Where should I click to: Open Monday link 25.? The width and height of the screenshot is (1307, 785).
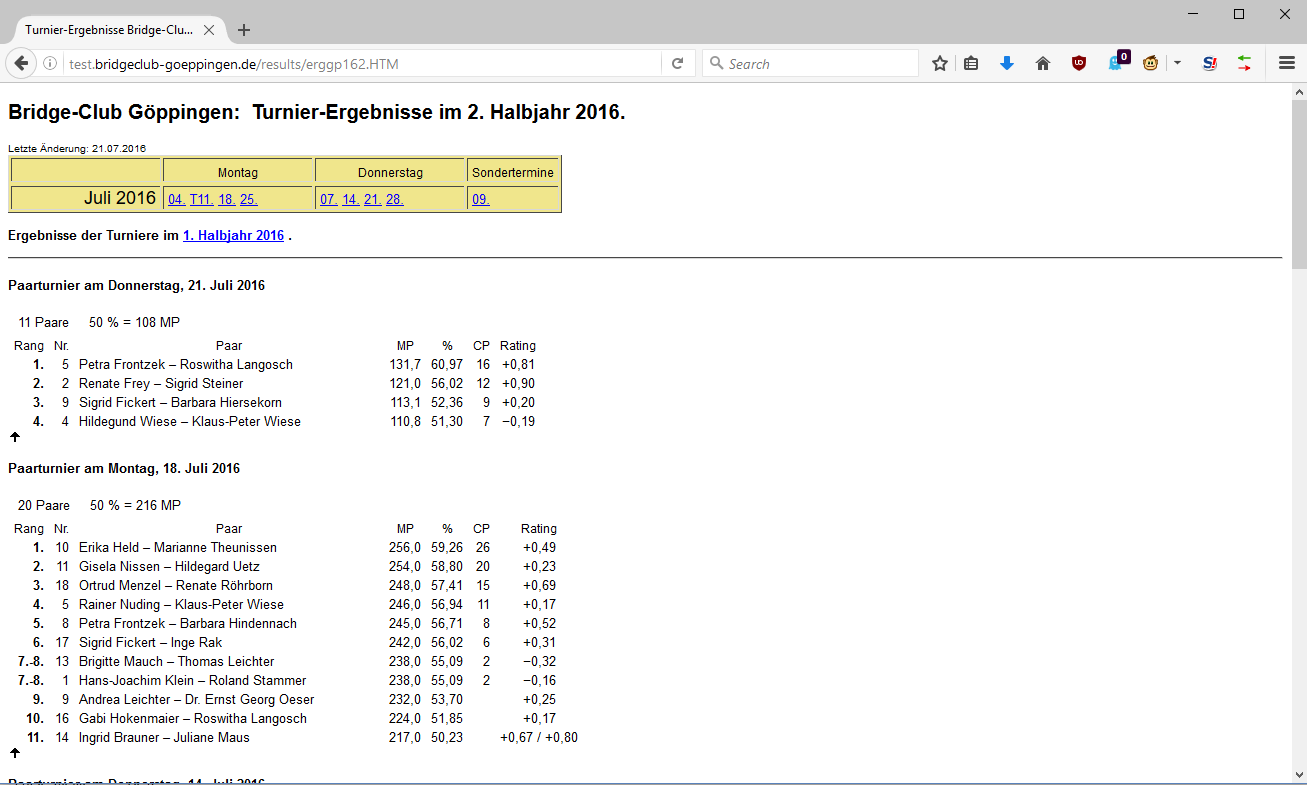point(249,199)
